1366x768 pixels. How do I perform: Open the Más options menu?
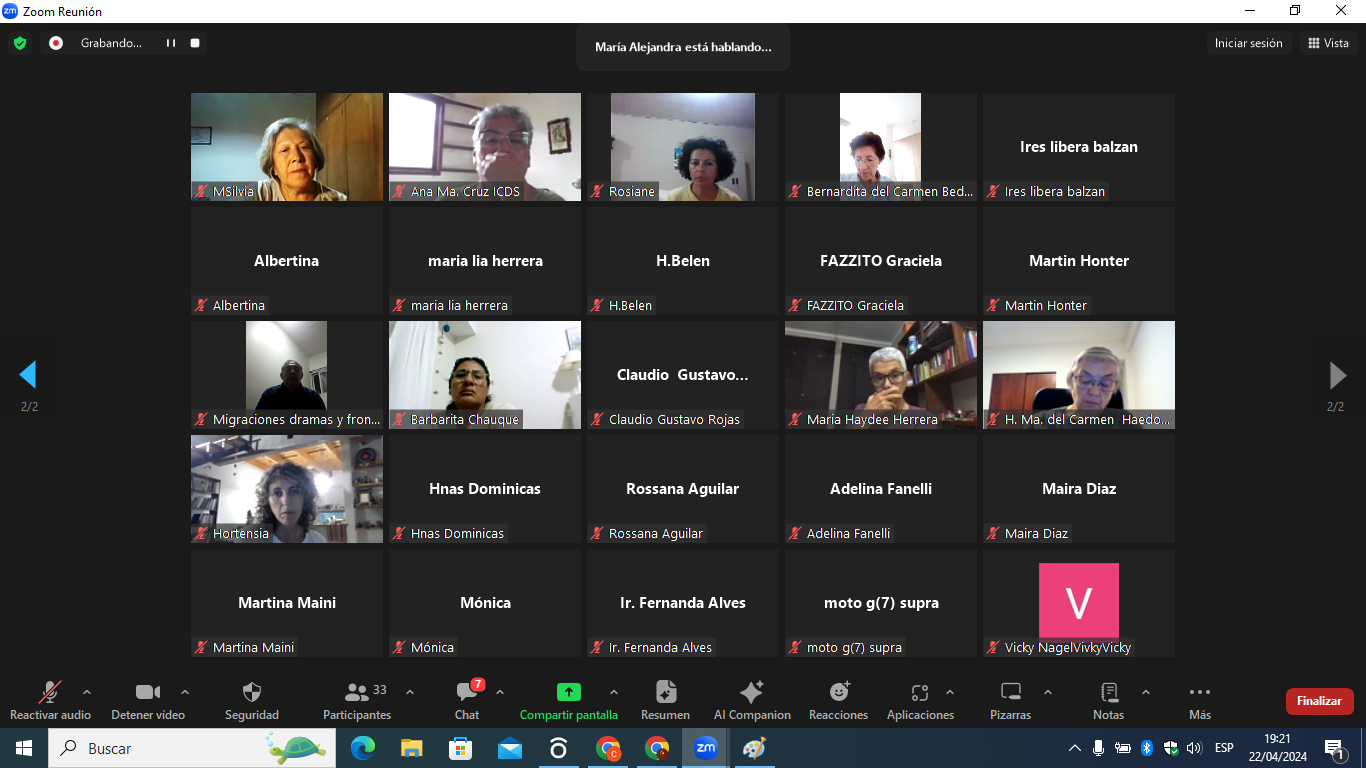1200,701
